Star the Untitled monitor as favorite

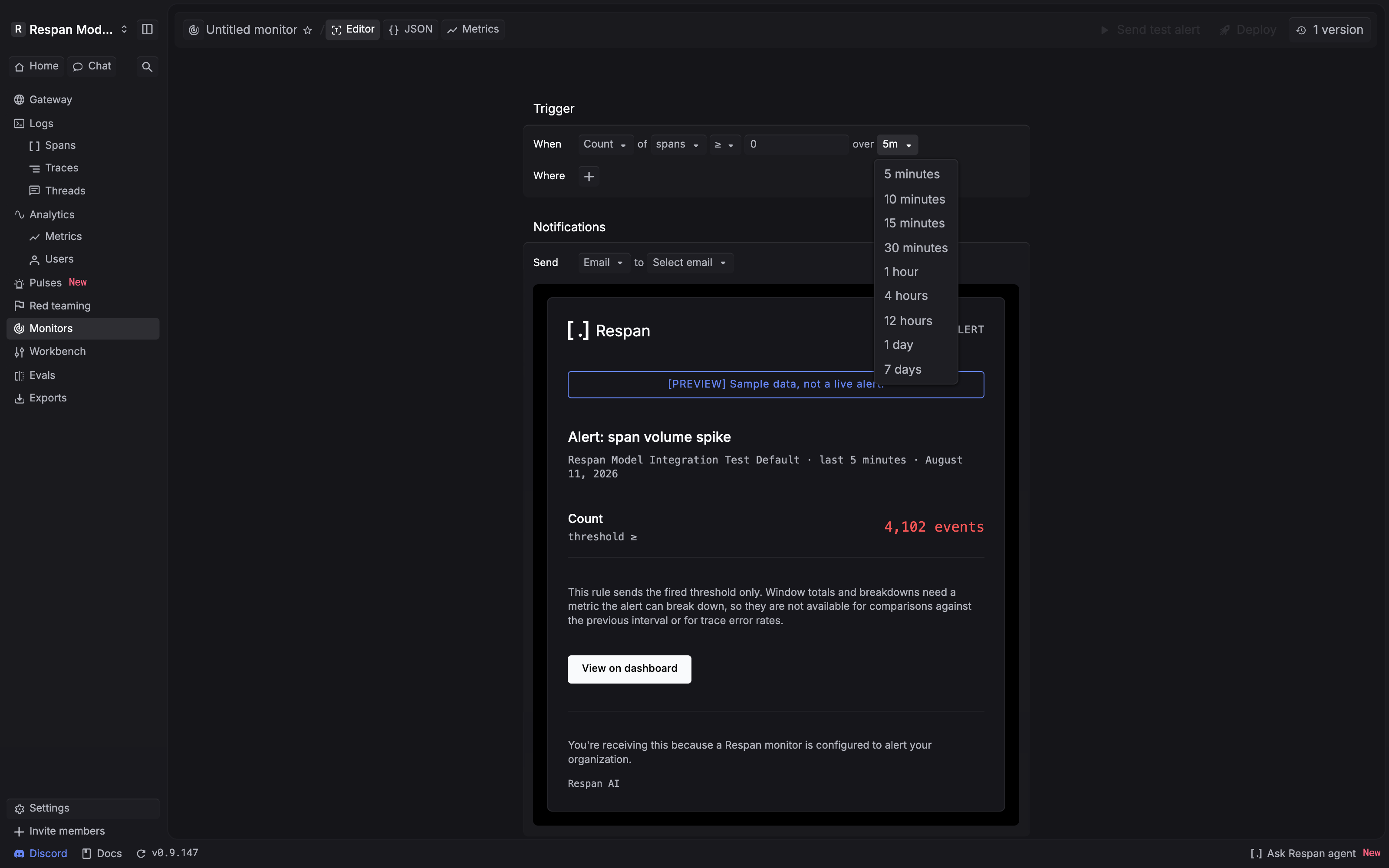pos(308,30)
